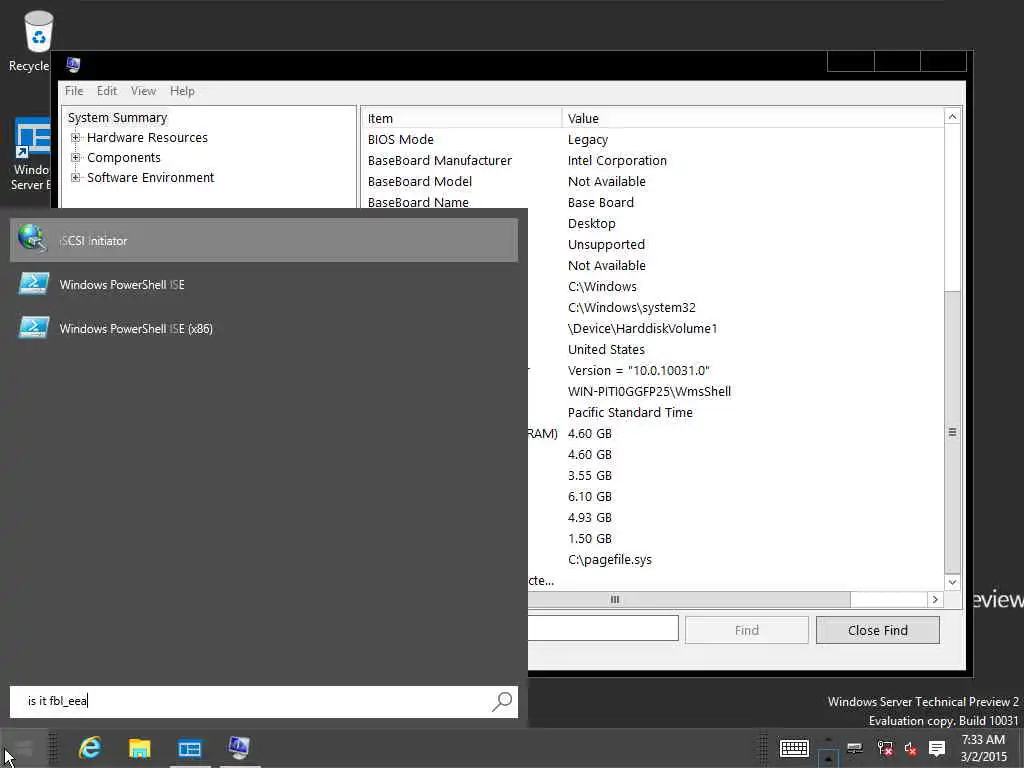The width and height of the screenshot is (1024, 768).
Task: Click the WIN-PITI0GGFP25\WmsShell value
Action: [x=649, y=391]
